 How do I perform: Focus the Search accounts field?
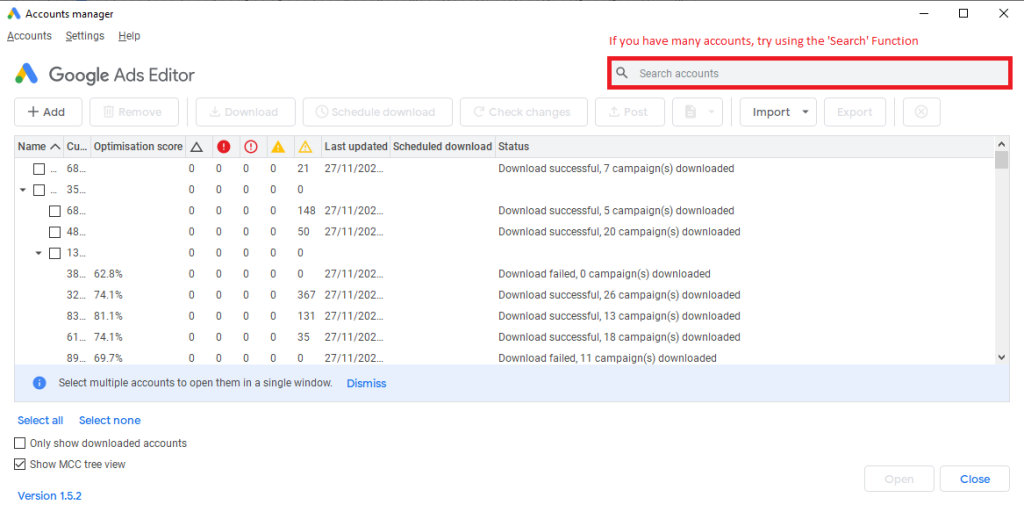pyautogui.click(x=809, y=73)
